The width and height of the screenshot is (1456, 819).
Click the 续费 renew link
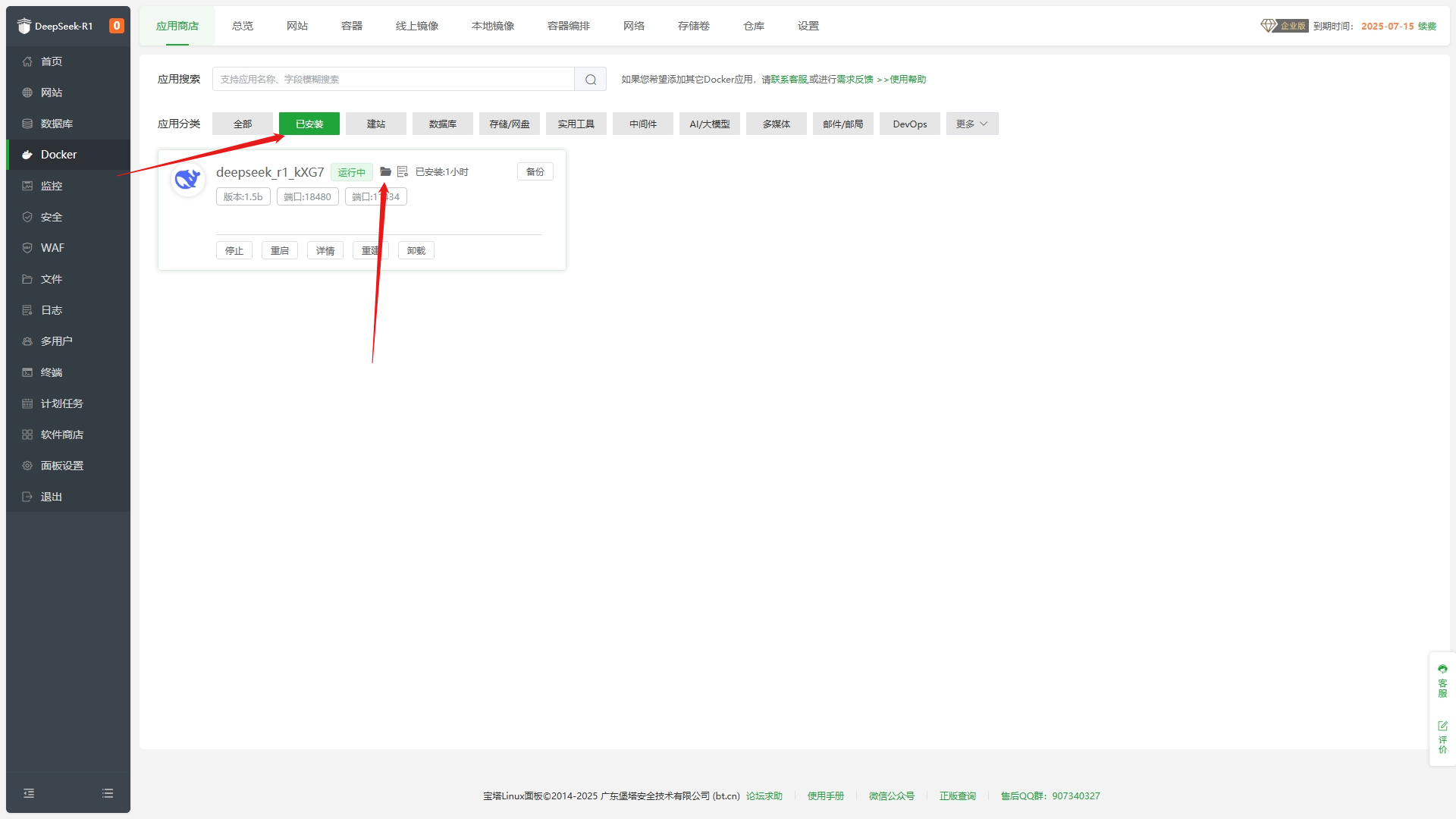click(1427, 26)
